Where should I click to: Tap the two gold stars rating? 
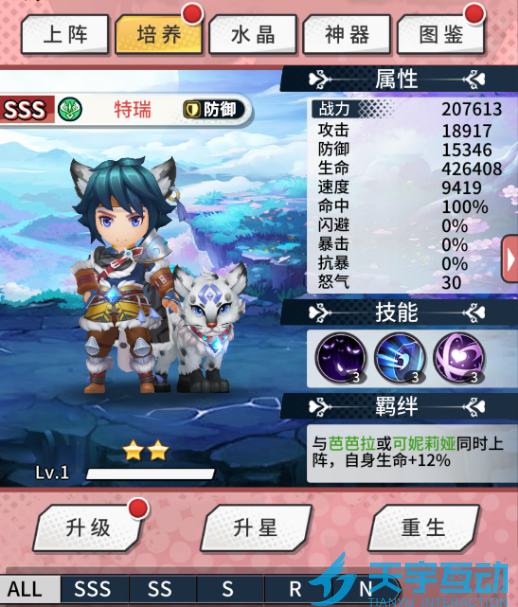click(x=146, y=451)
